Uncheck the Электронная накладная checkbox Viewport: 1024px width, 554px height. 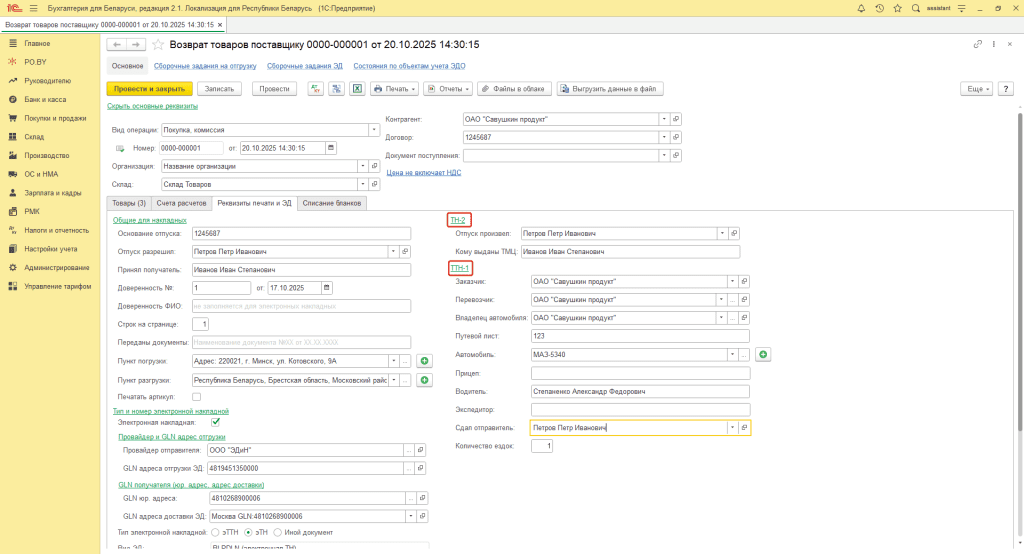click(x=215, y=423)
